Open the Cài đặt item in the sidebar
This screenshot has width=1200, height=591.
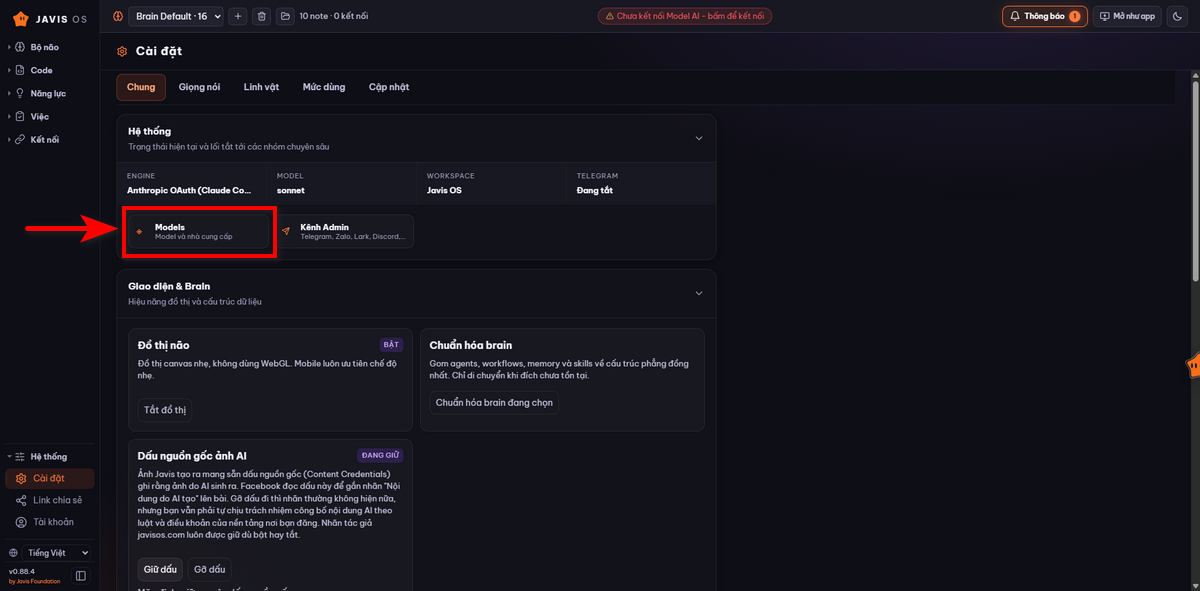[x=50, y=478]
